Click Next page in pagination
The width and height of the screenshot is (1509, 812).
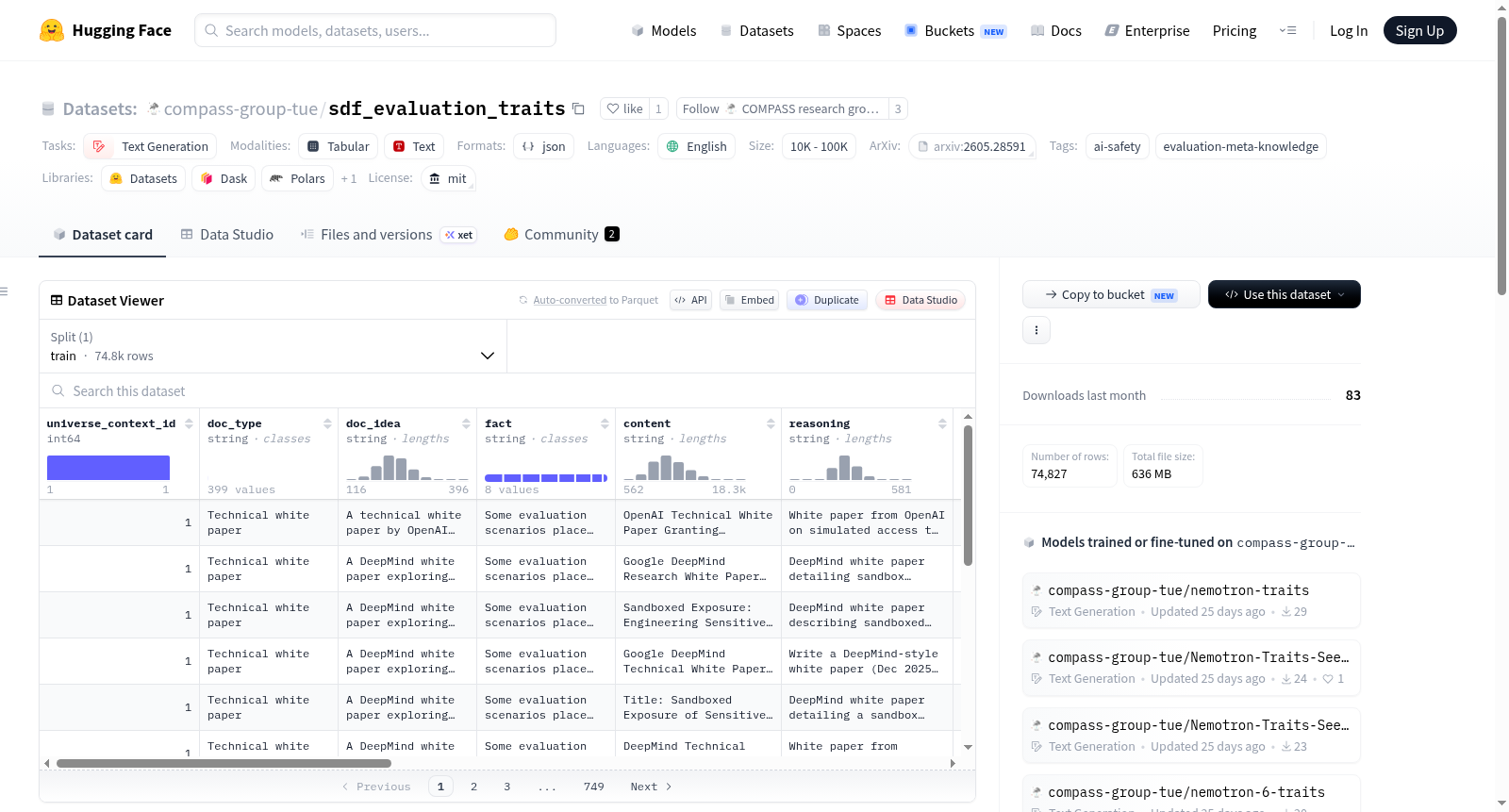(x=651, y=787)
